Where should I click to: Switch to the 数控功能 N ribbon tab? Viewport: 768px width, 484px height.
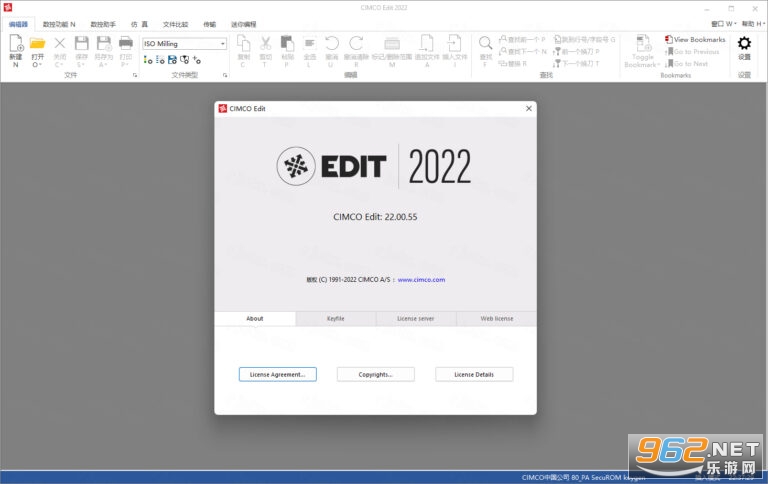coord(59,24)
